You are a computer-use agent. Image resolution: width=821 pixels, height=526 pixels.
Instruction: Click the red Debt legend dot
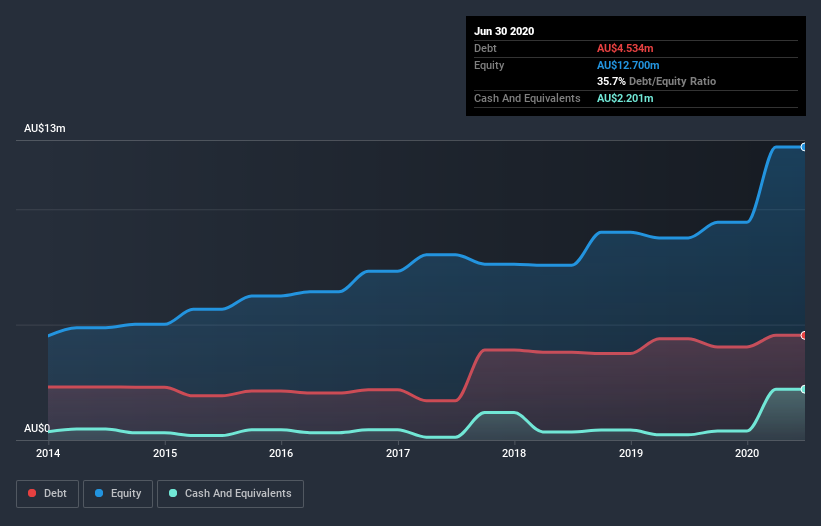click(x=32, y=493)
